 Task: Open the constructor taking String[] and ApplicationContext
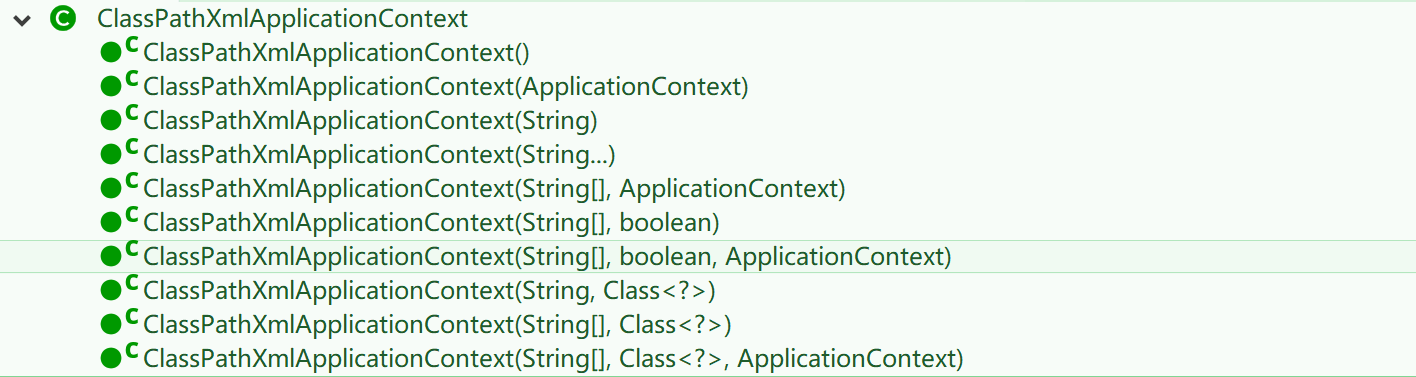pyautogui.click(x=495, y=189)
